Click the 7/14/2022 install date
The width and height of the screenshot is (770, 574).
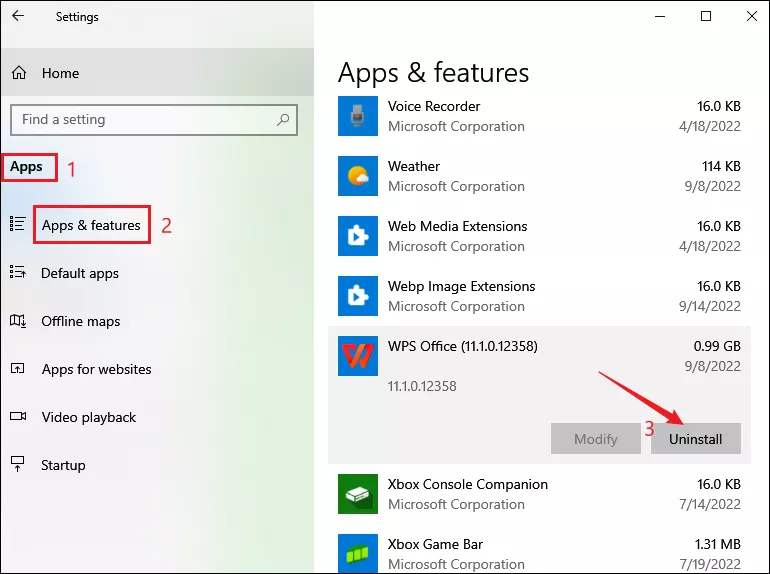pos(710,504)
